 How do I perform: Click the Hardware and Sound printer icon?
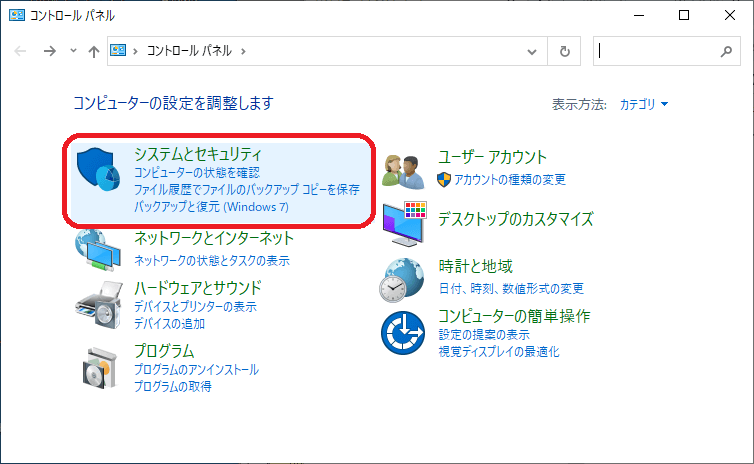point(98,304)
